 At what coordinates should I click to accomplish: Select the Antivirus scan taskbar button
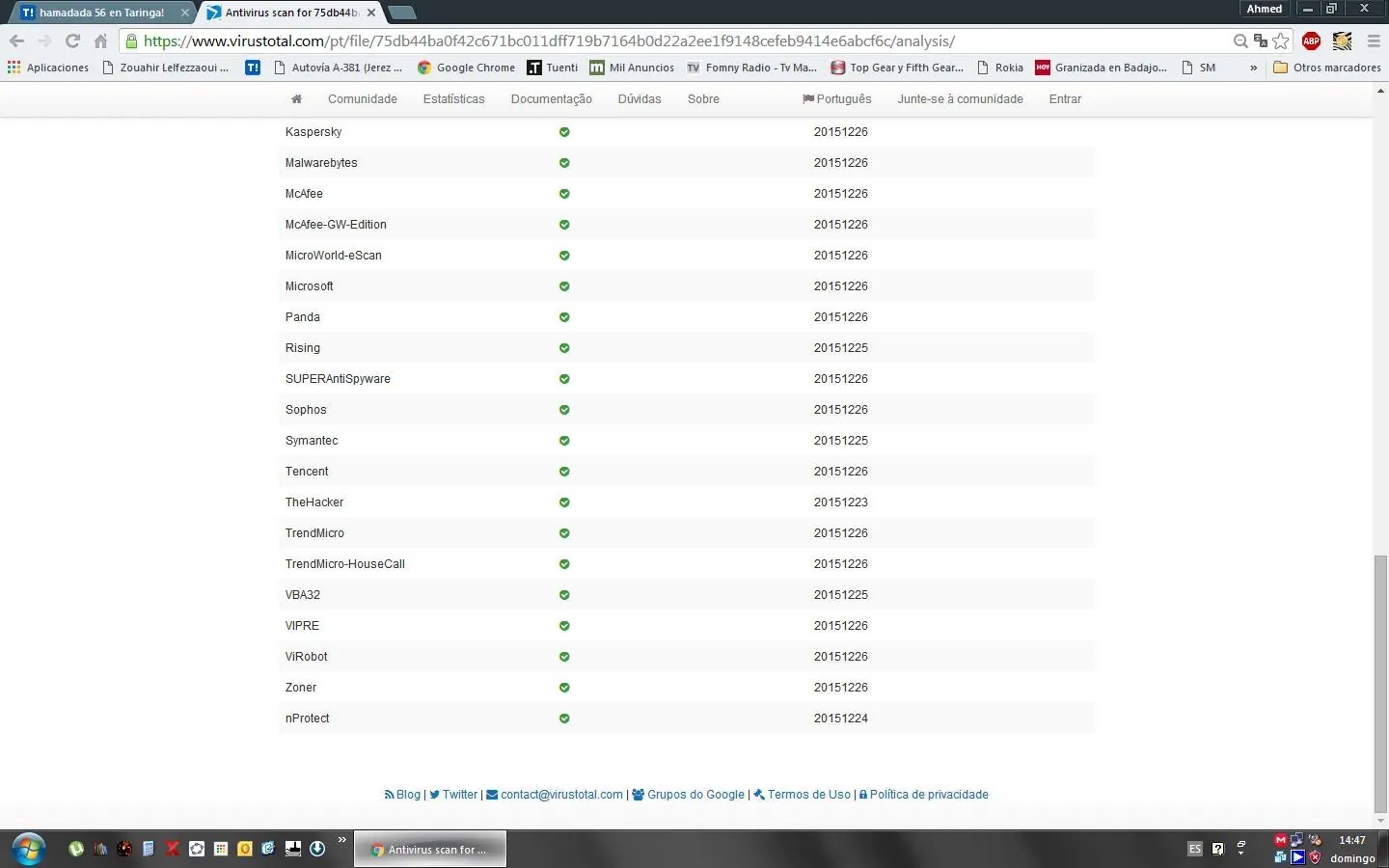tap(430, 850)
